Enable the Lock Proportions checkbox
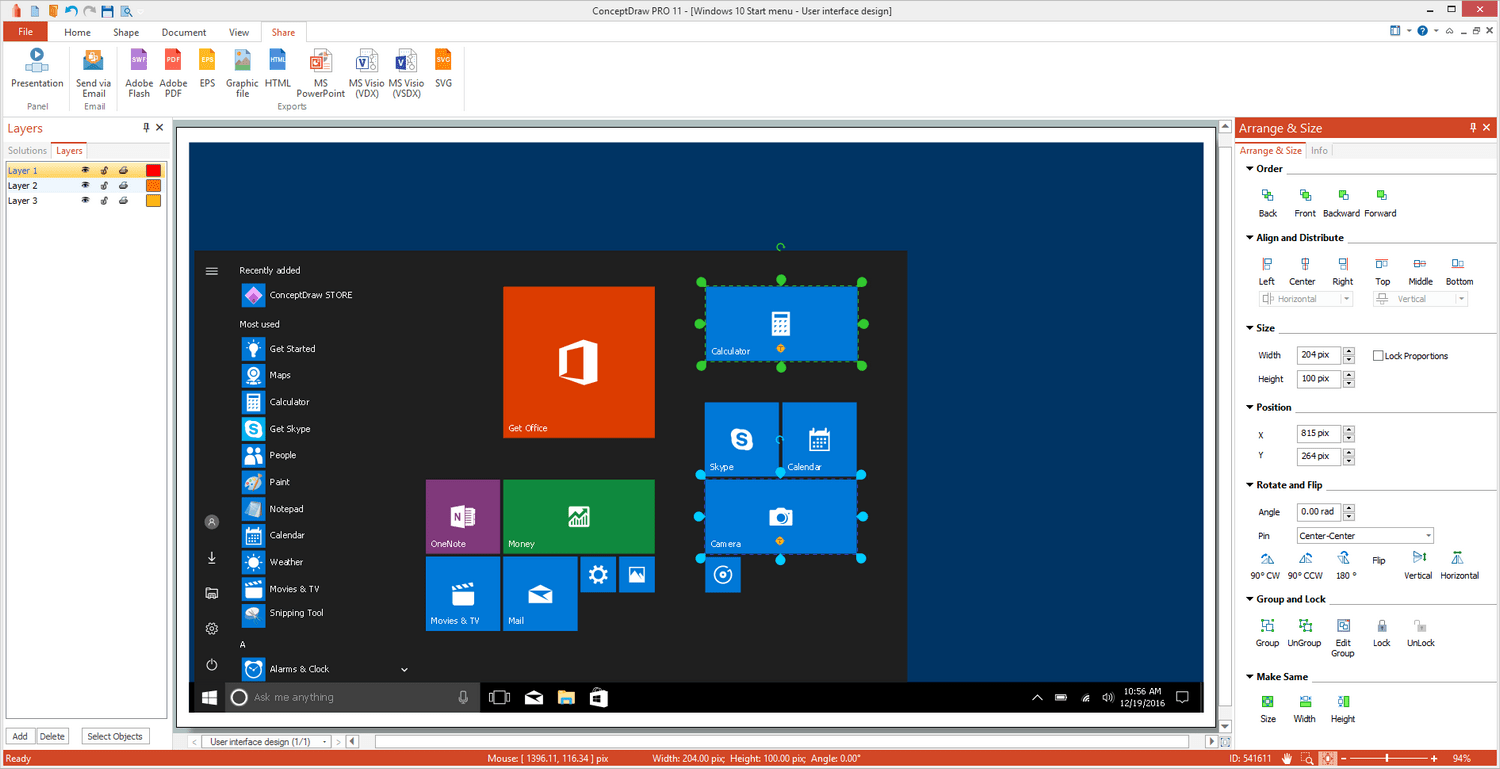 coord(1379,355)
